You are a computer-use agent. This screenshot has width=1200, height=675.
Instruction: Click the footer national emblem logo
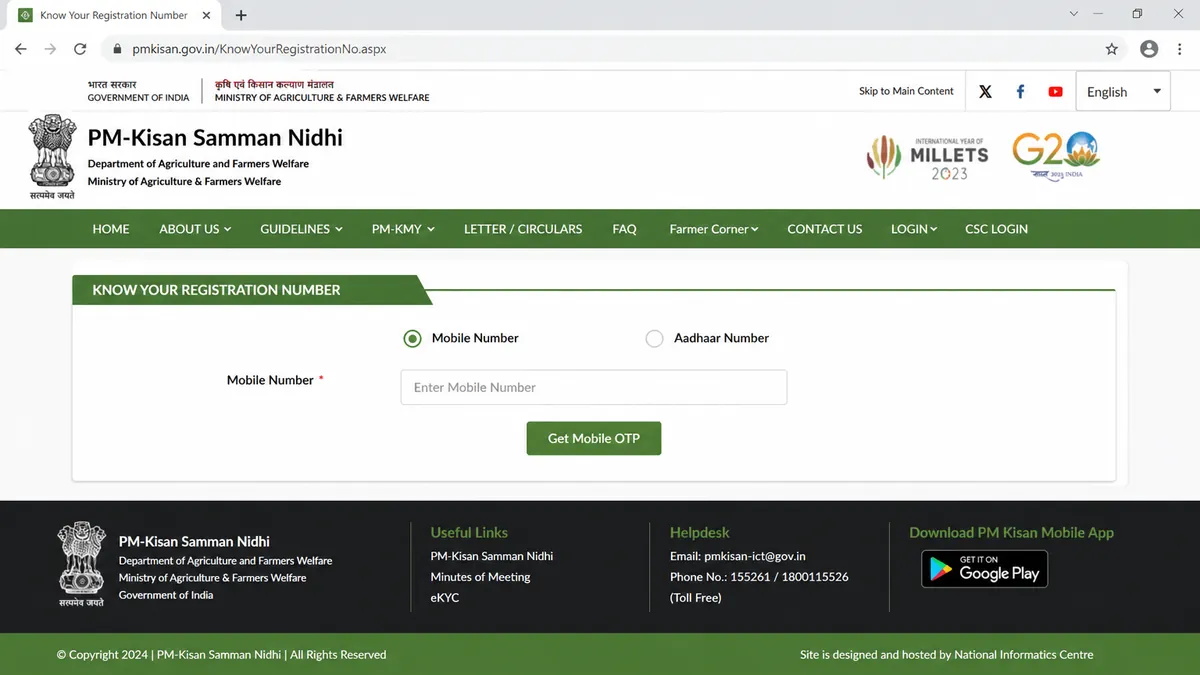(82, 565)
